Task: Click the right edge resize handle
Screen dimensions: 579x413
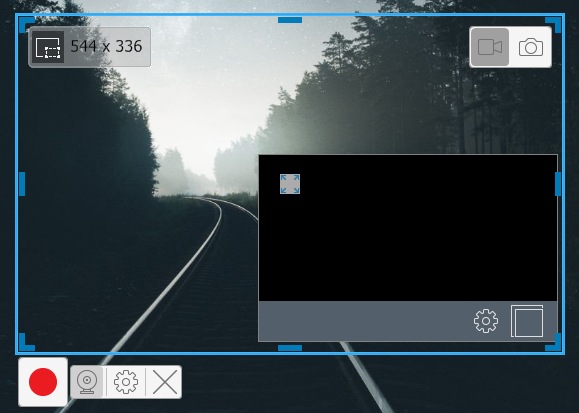Action: [558, 184]
